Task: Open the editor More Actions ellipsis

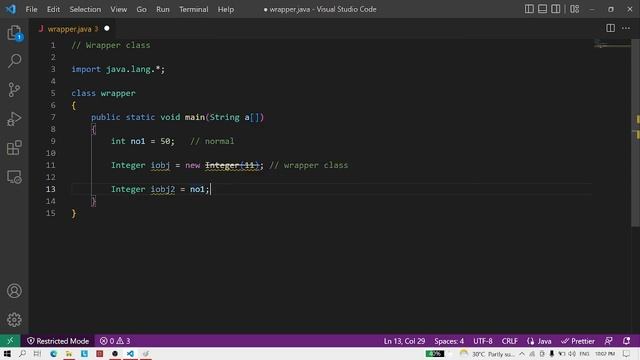Action: tap(626, 28)
